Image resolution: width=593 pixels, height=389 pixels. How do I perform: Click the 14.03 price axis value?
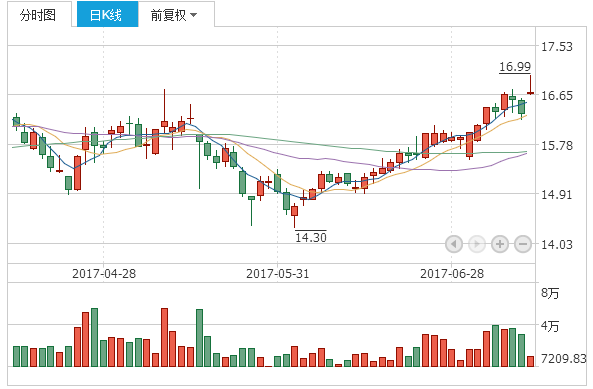[557, 245]
